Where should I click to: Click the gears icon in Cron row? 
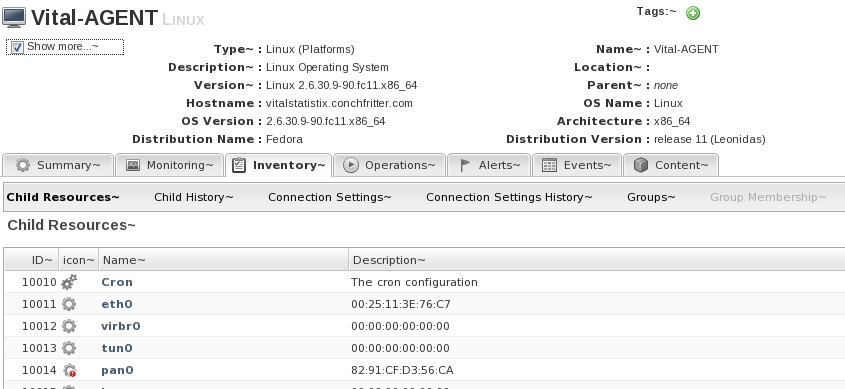[69, 282]
